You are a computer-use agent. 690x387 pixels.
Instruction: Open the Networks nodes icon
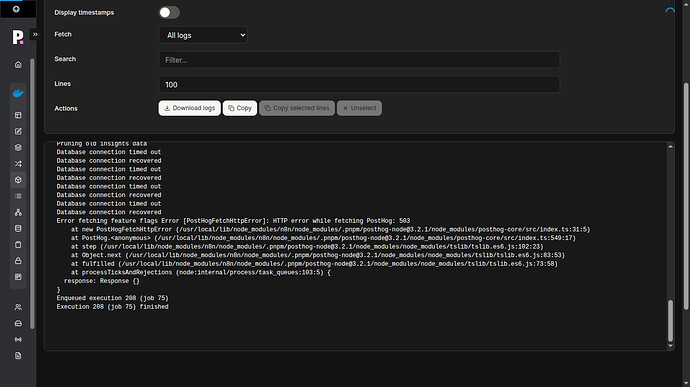coord(18,212)
